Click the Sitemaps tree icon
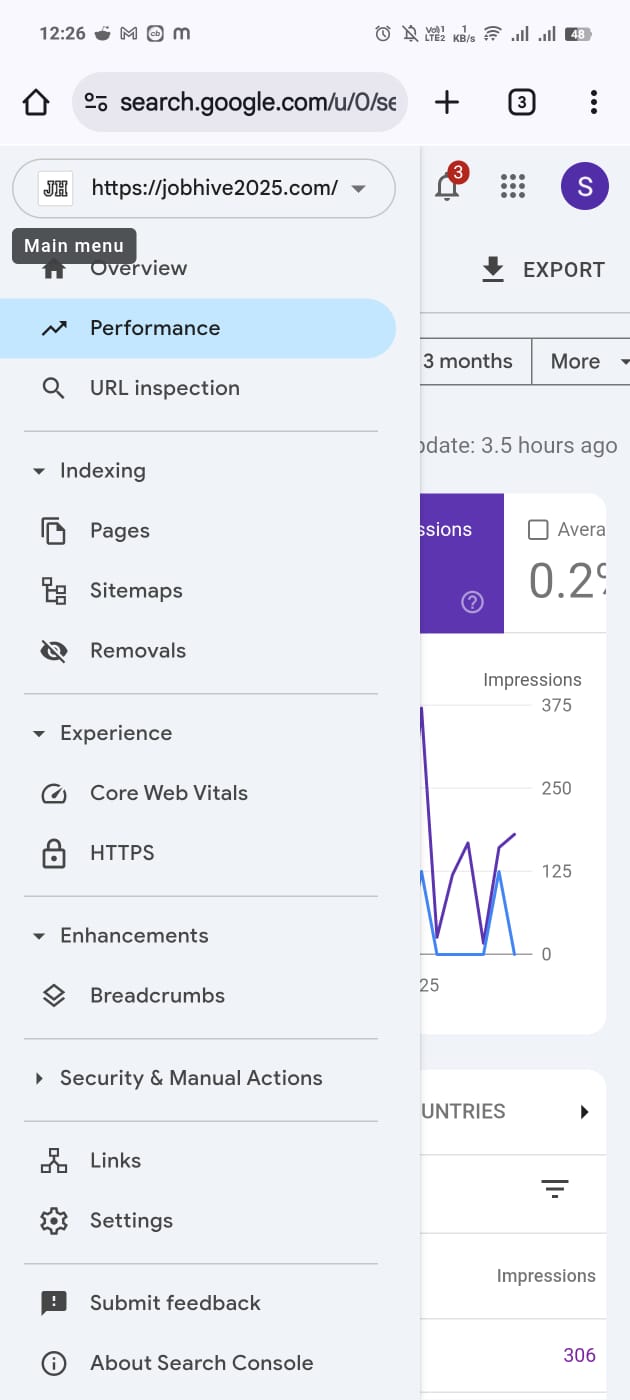The image size is (630, 1400). (54, 591)
